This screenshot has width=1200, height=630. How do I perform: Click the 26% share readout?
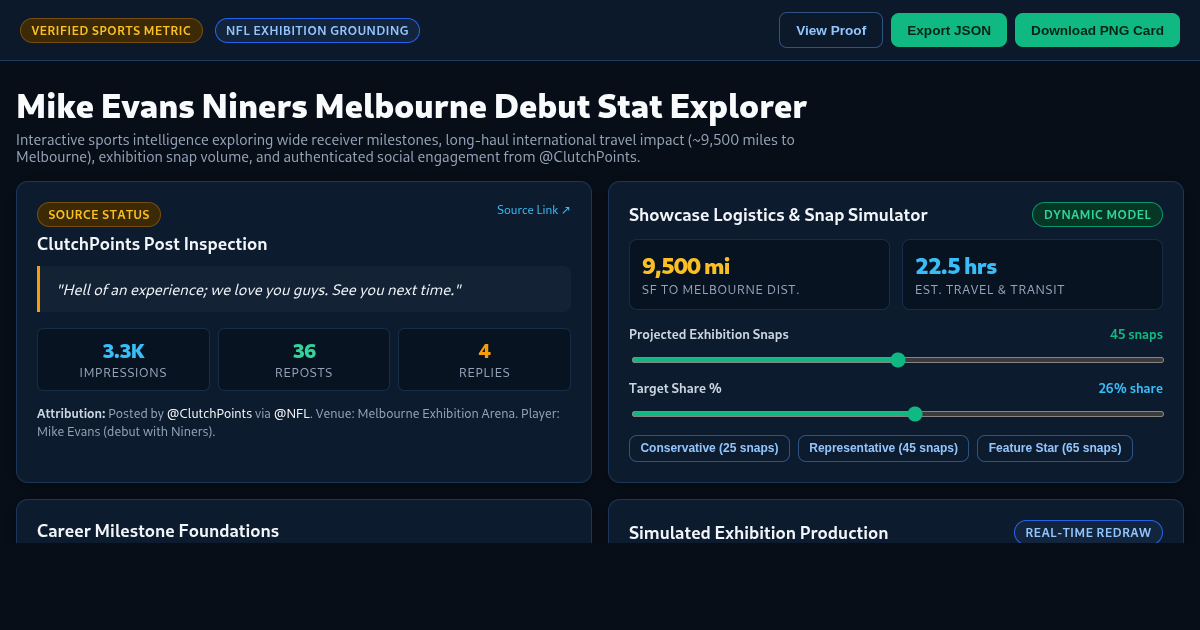point(1130,388)
